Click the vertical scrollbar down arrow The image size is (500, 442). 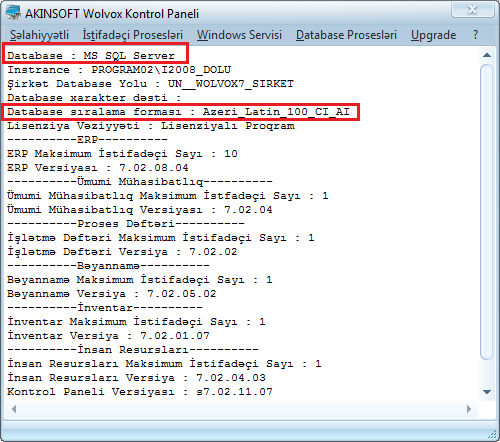[487, 392]
